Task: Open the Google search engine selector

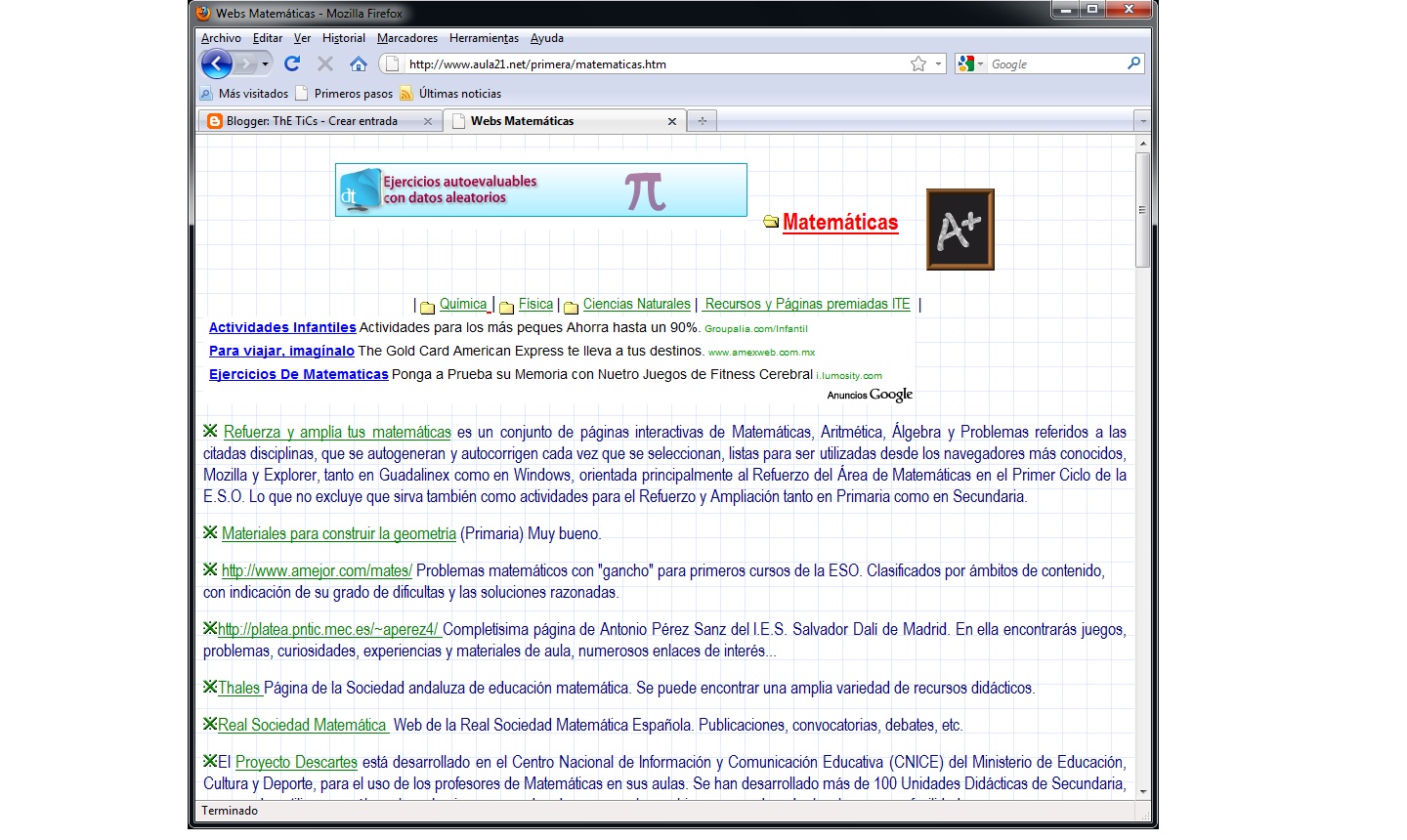Action: 970,64
